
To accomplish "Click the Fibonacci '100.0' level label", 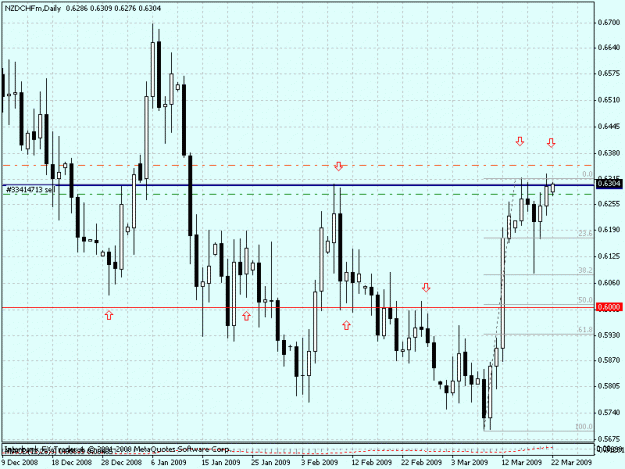I will (x=584, y=427).
